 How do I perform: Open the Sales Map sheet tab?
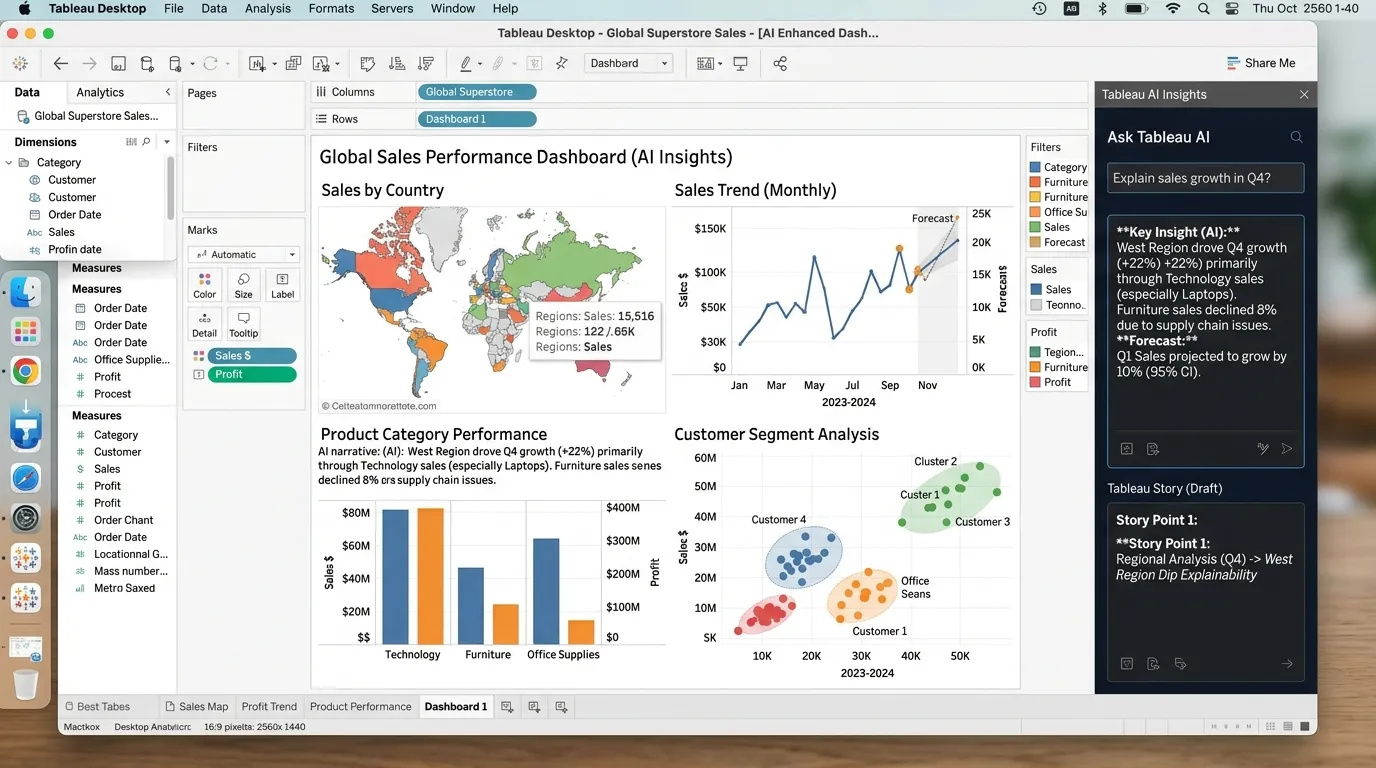pyautogui.click(x=197, y=707)
